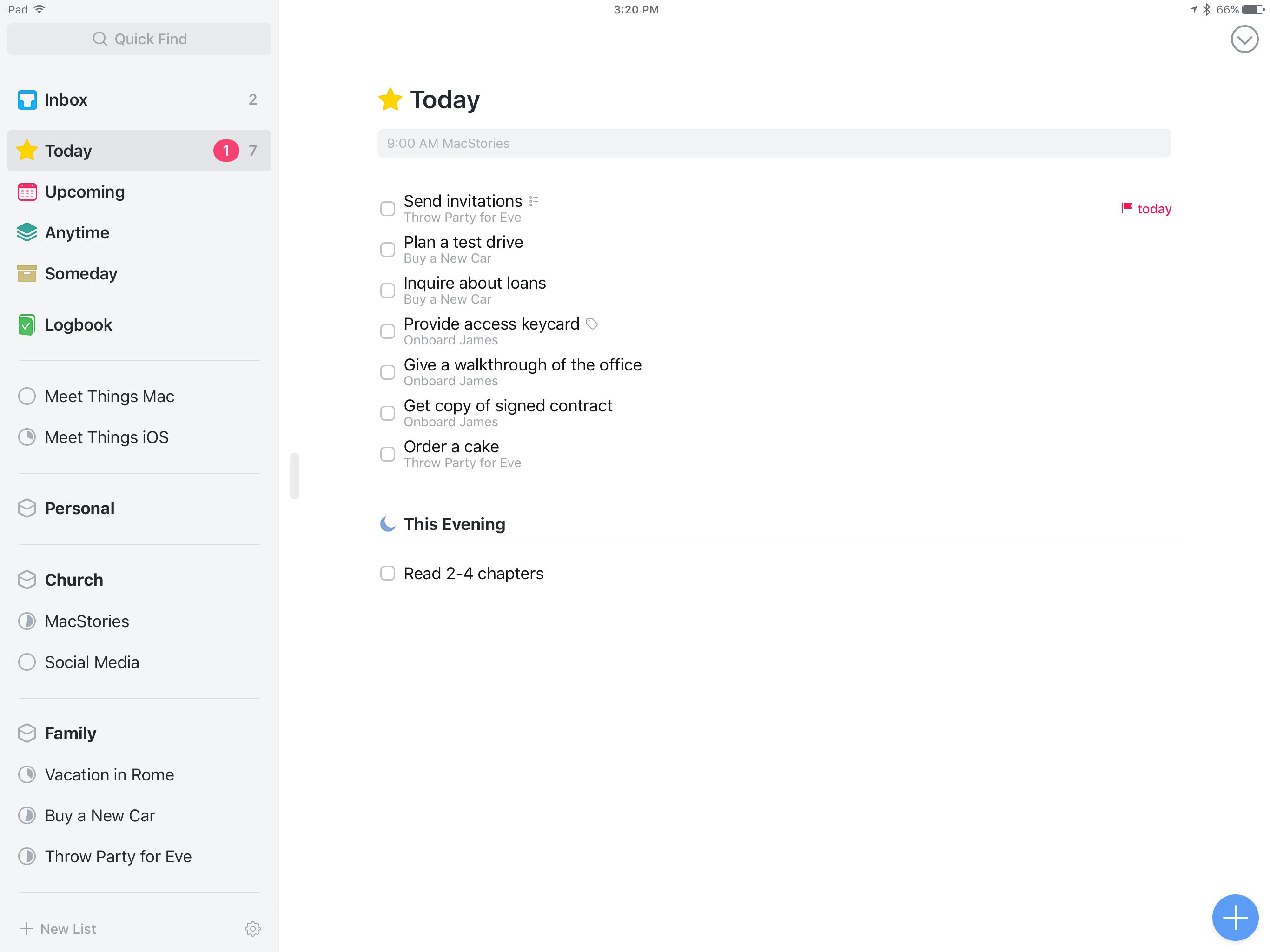Select Today in the sidebar
This screenshot has width=1270, height=952.
[69, 151]
